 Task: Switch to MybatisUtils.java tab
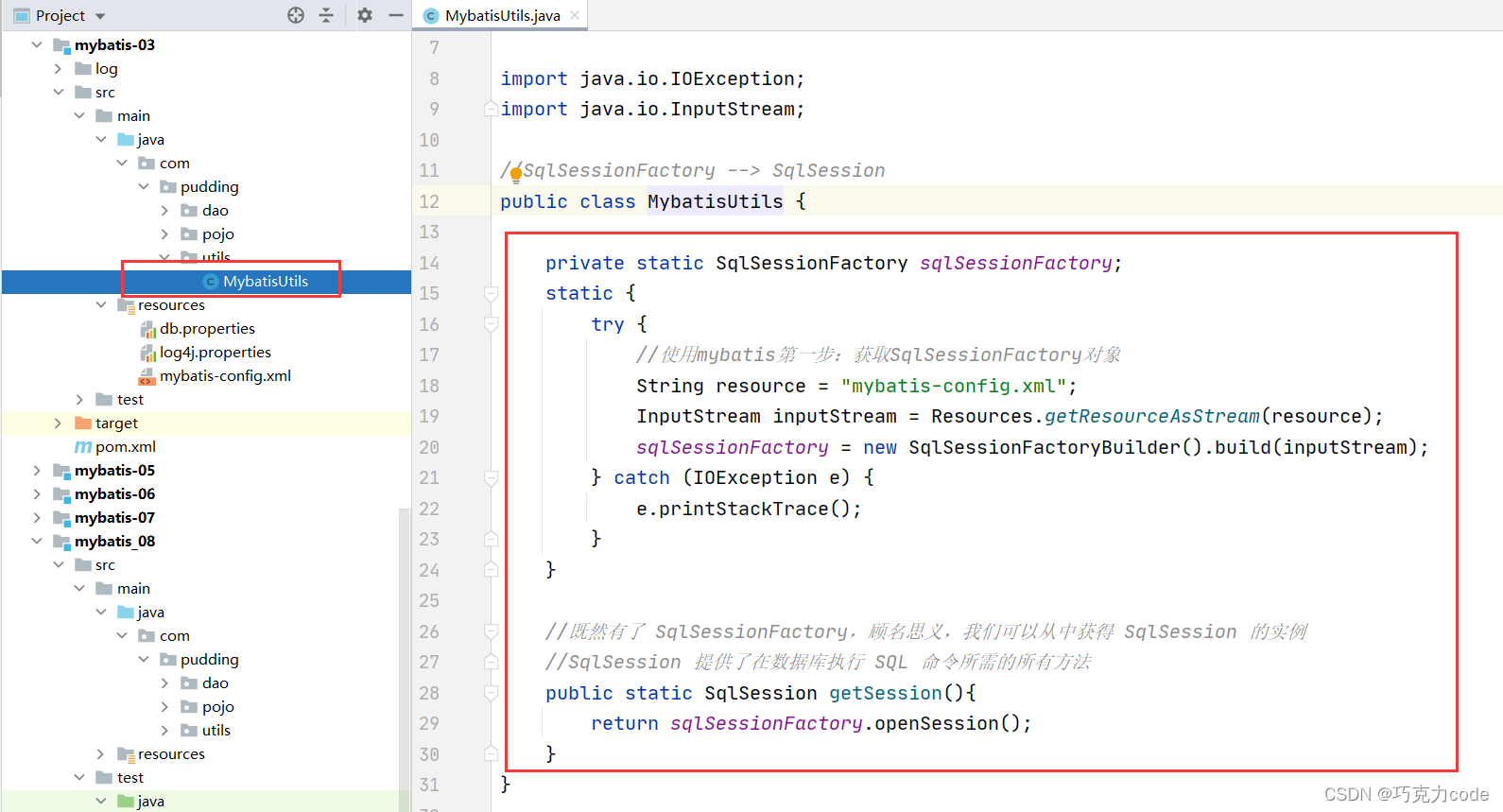pos(502,15)
